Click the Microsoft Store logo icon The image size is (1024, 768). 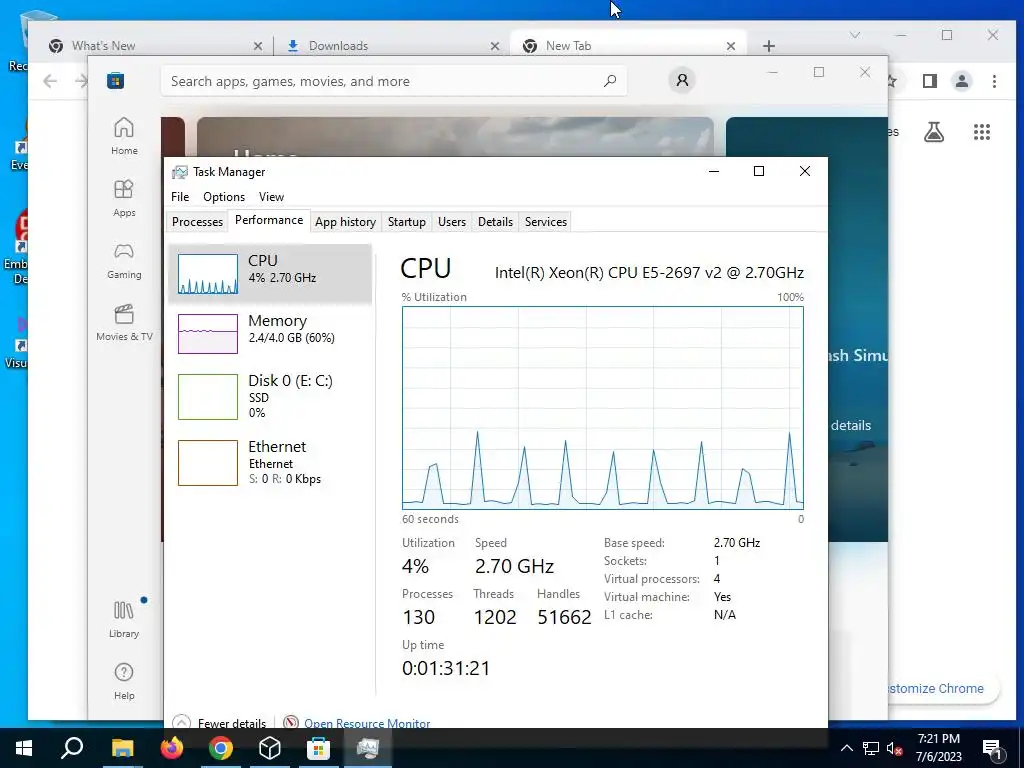pos(116,81)
